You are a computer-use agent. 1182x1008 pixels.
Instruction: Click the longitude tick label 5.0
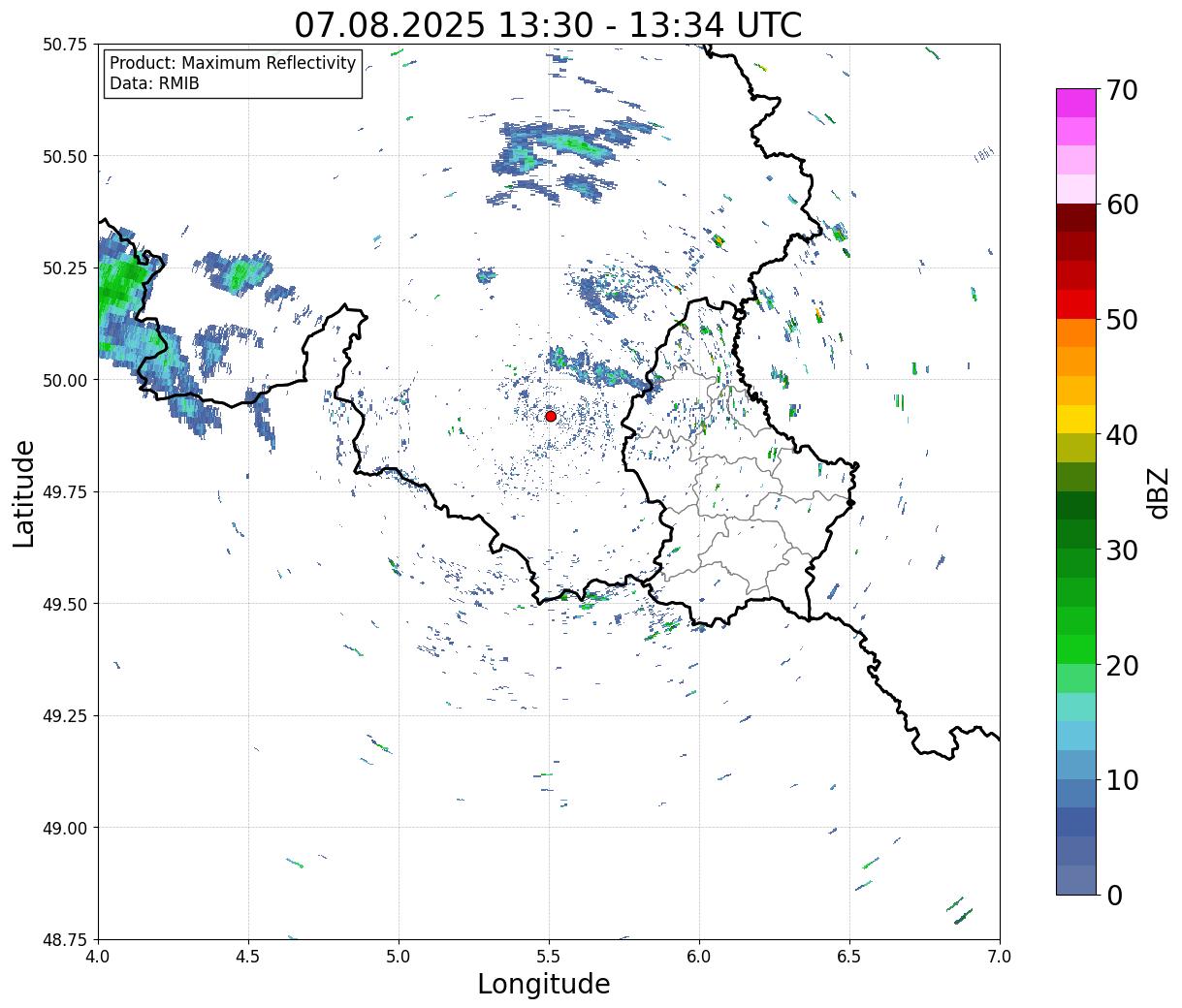(399, 957)
